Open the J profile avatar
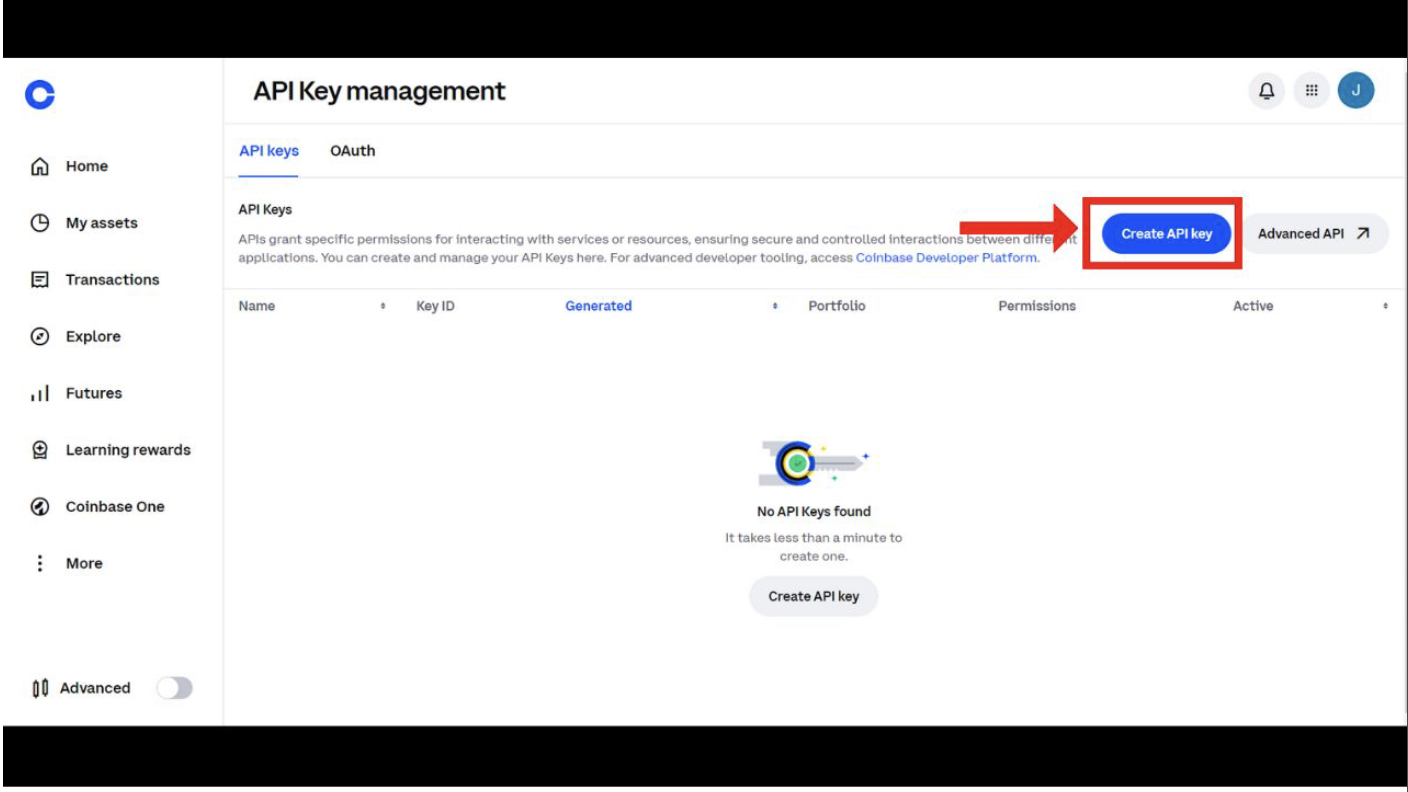Screen dimensions: 1408x792 point(1356,90)
